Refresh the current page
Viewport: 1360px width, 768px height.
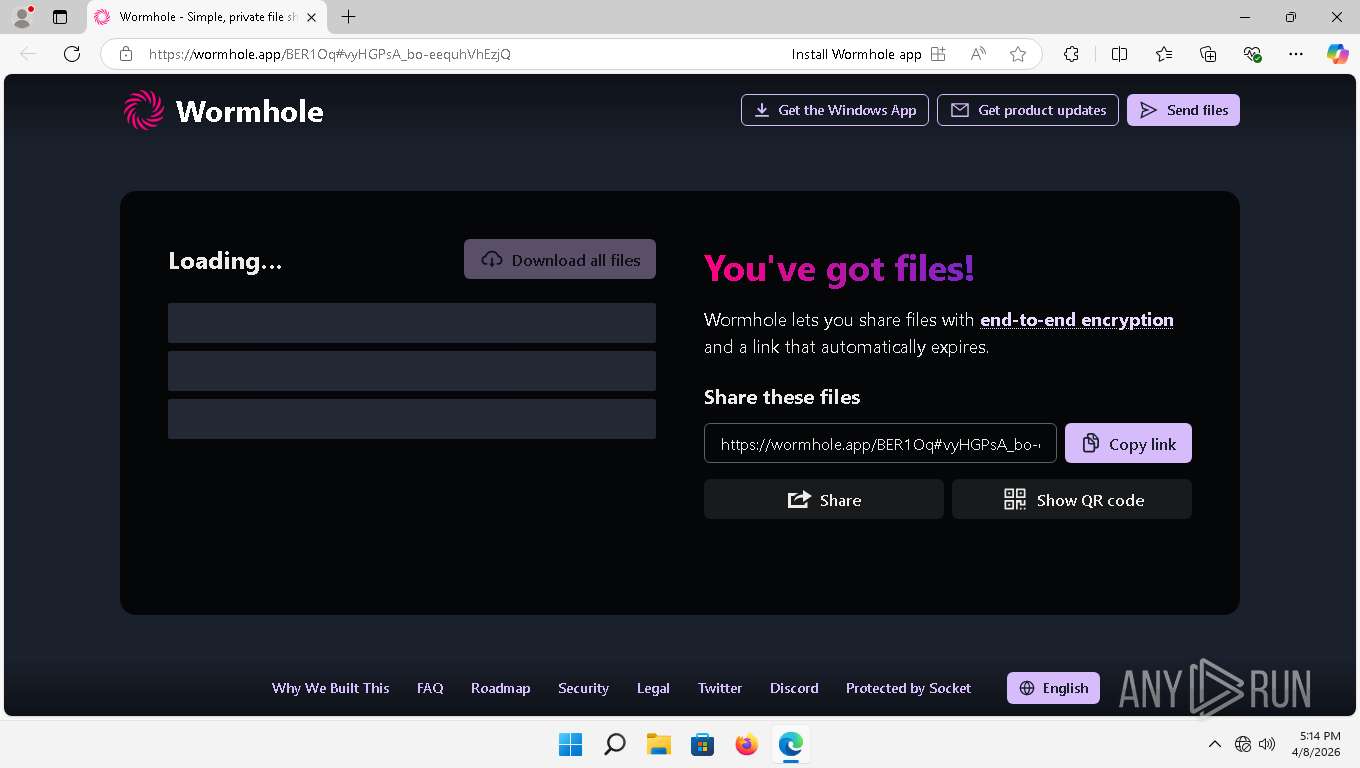[x=71, y=54]
